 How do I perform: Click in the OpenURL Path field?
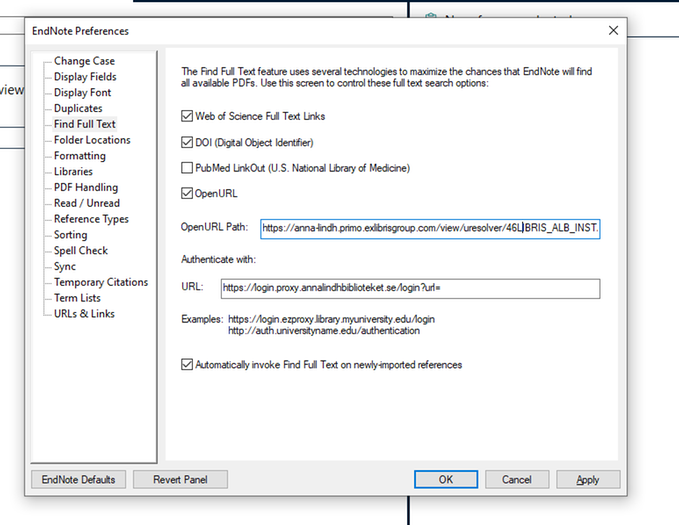[430, 229]
